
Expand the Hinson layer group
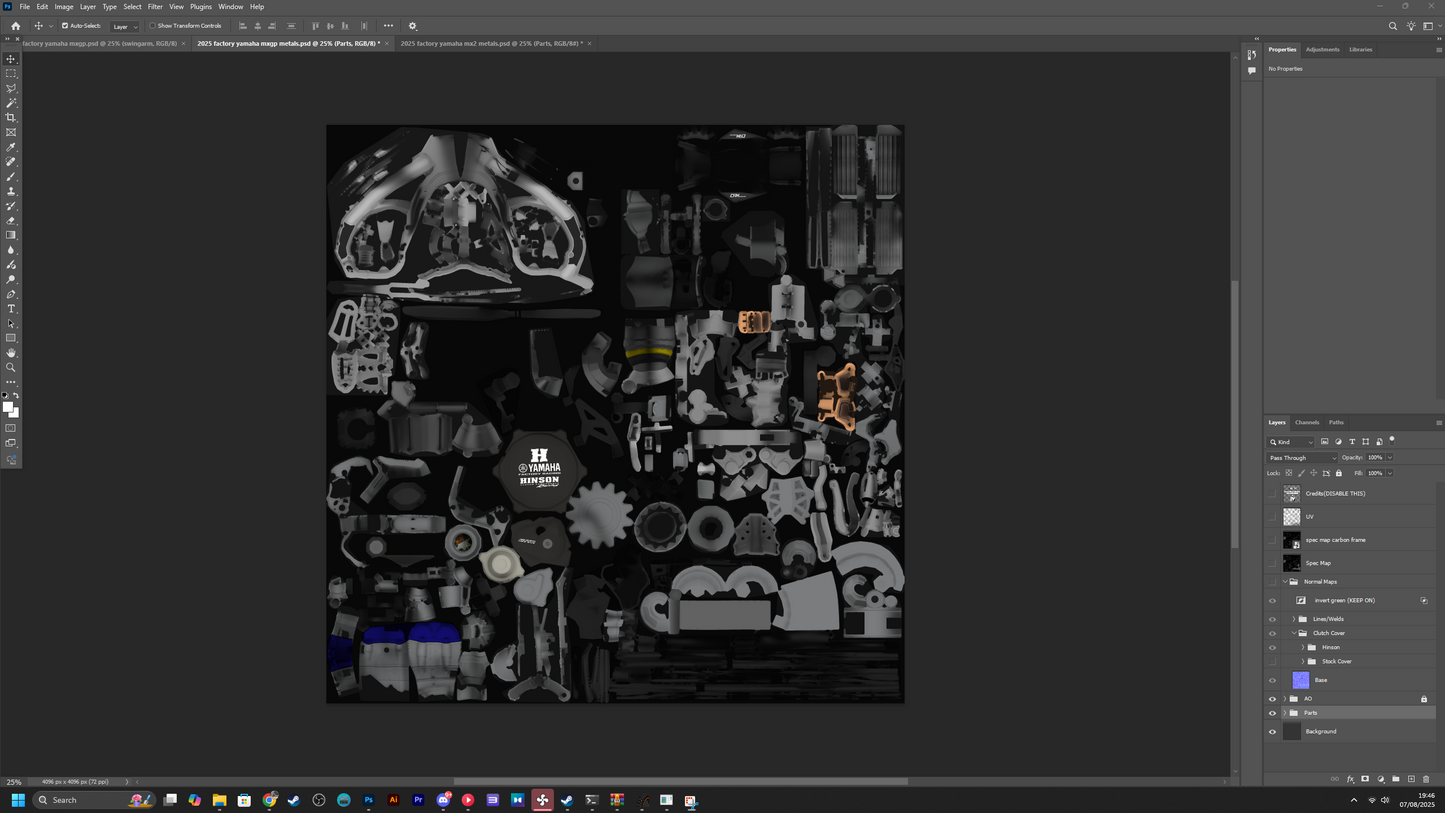click(1303, 648)
